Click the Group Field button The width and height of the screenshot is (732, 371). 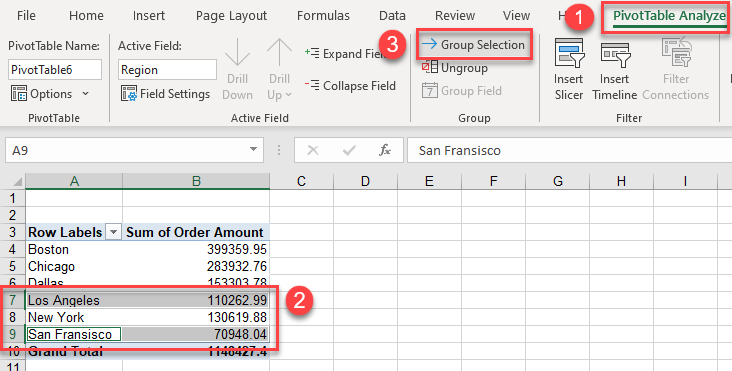point(462,91)
